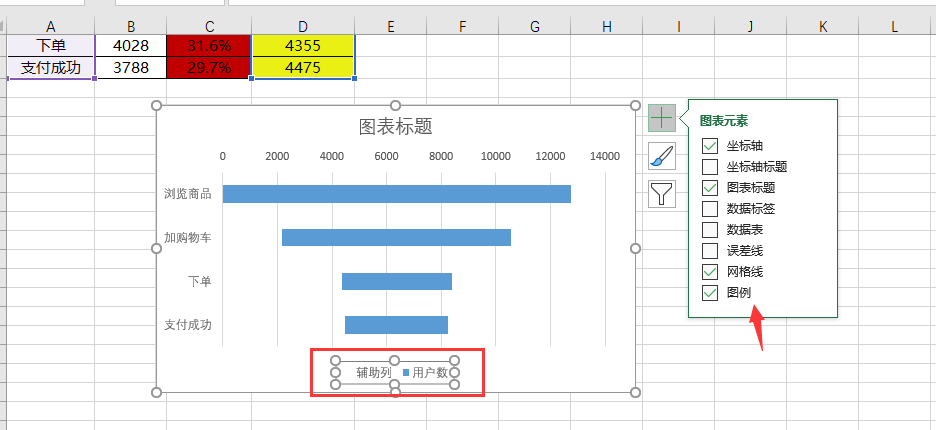Select cell containing 4028
Screen dimensions: 936x430
131,45
